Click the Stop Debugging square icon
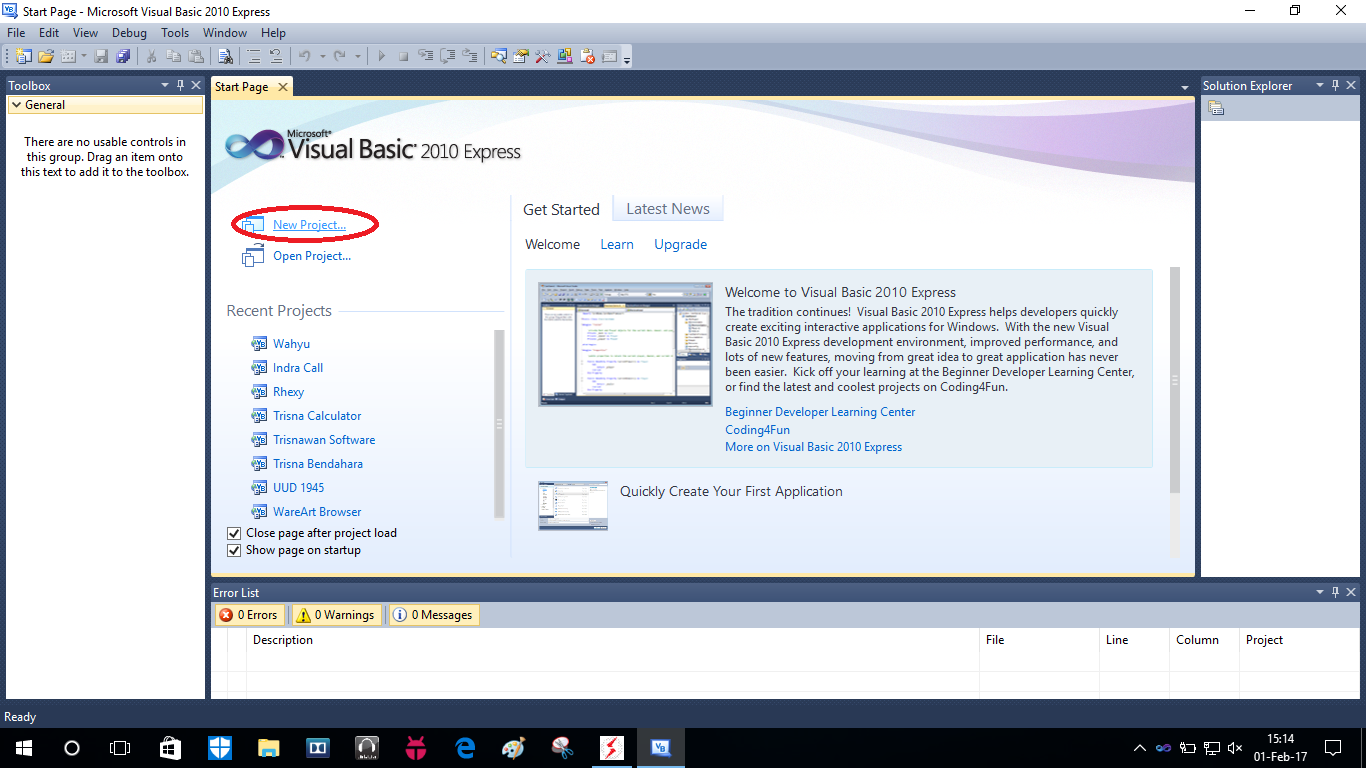Viewport: 1366px width, 768px height. (x=403, y=56)
